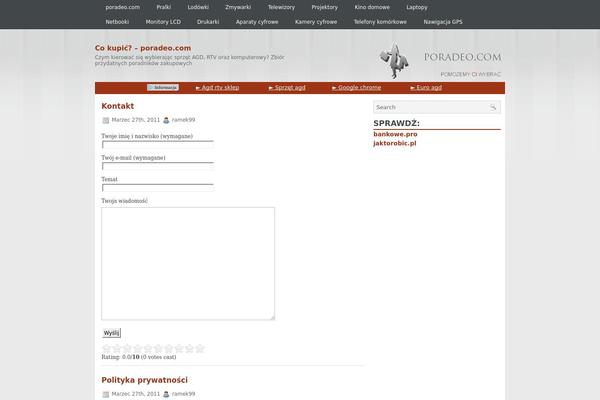The width and height of the screenshot is (600, 400).
Task: Click the message text area resize handle
Action: 272,317
